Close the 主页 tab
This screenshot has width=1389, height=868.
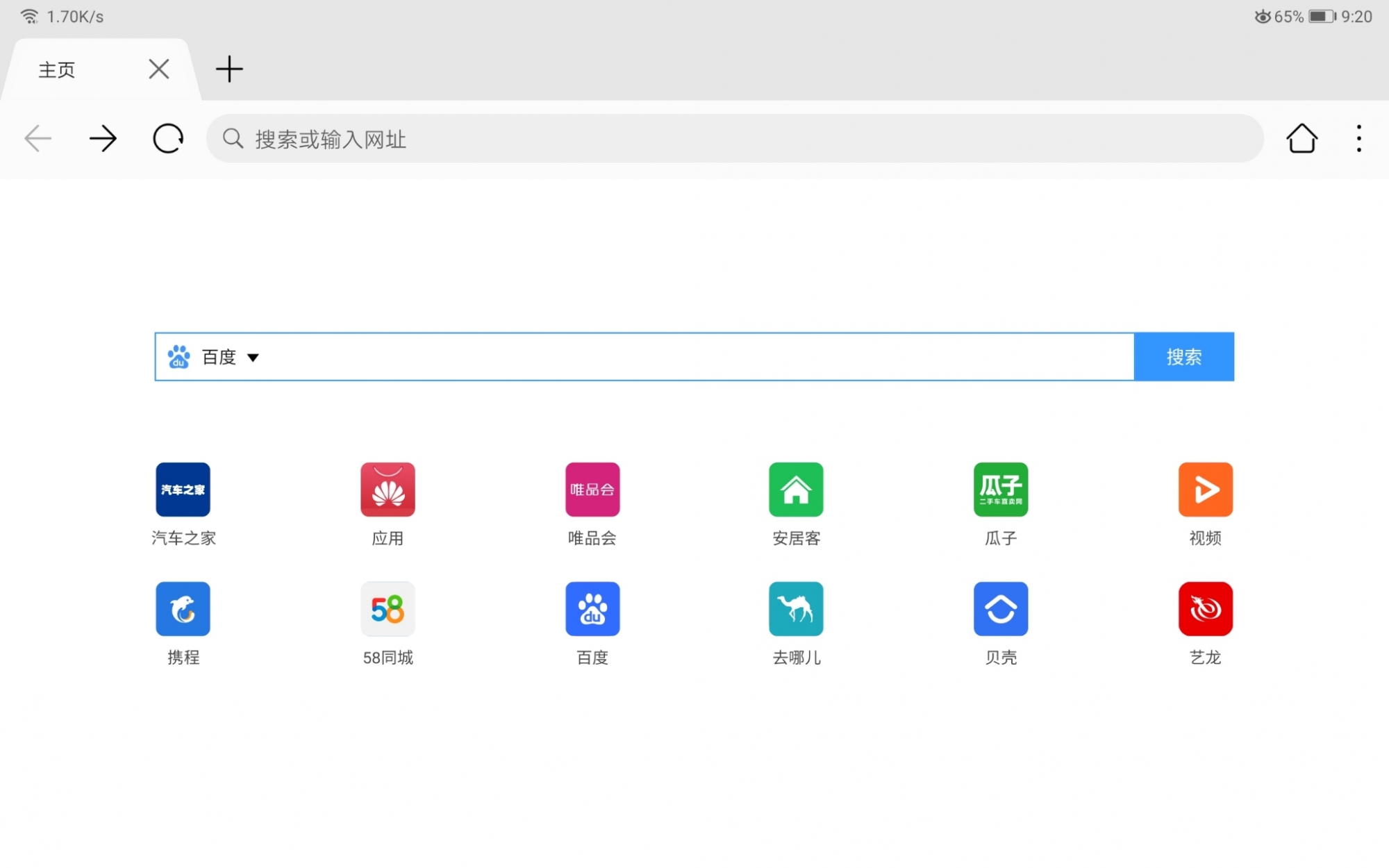coord(159,69)
